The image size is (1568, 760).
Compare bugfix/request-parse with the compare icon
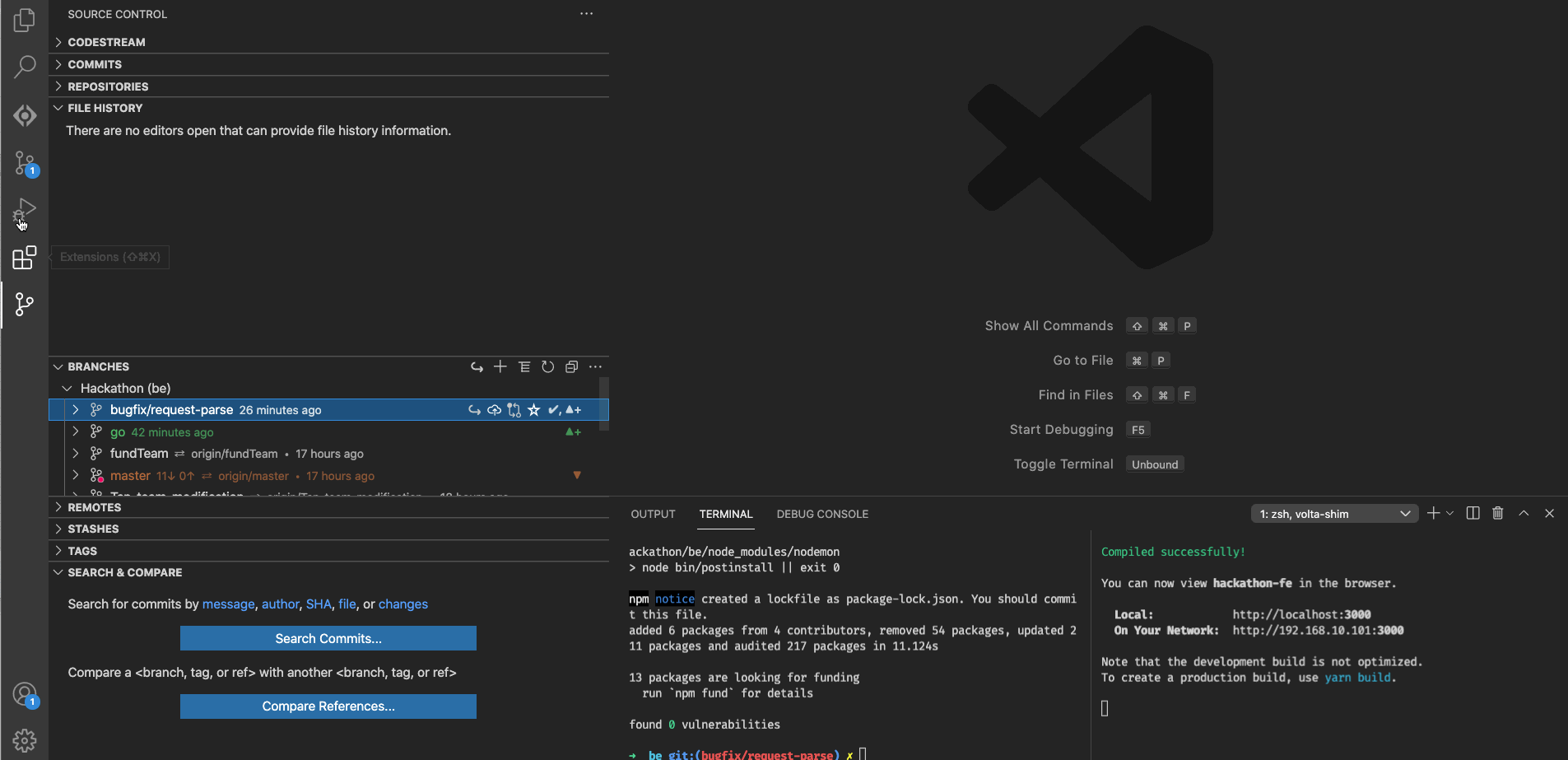tap(514, 410)
